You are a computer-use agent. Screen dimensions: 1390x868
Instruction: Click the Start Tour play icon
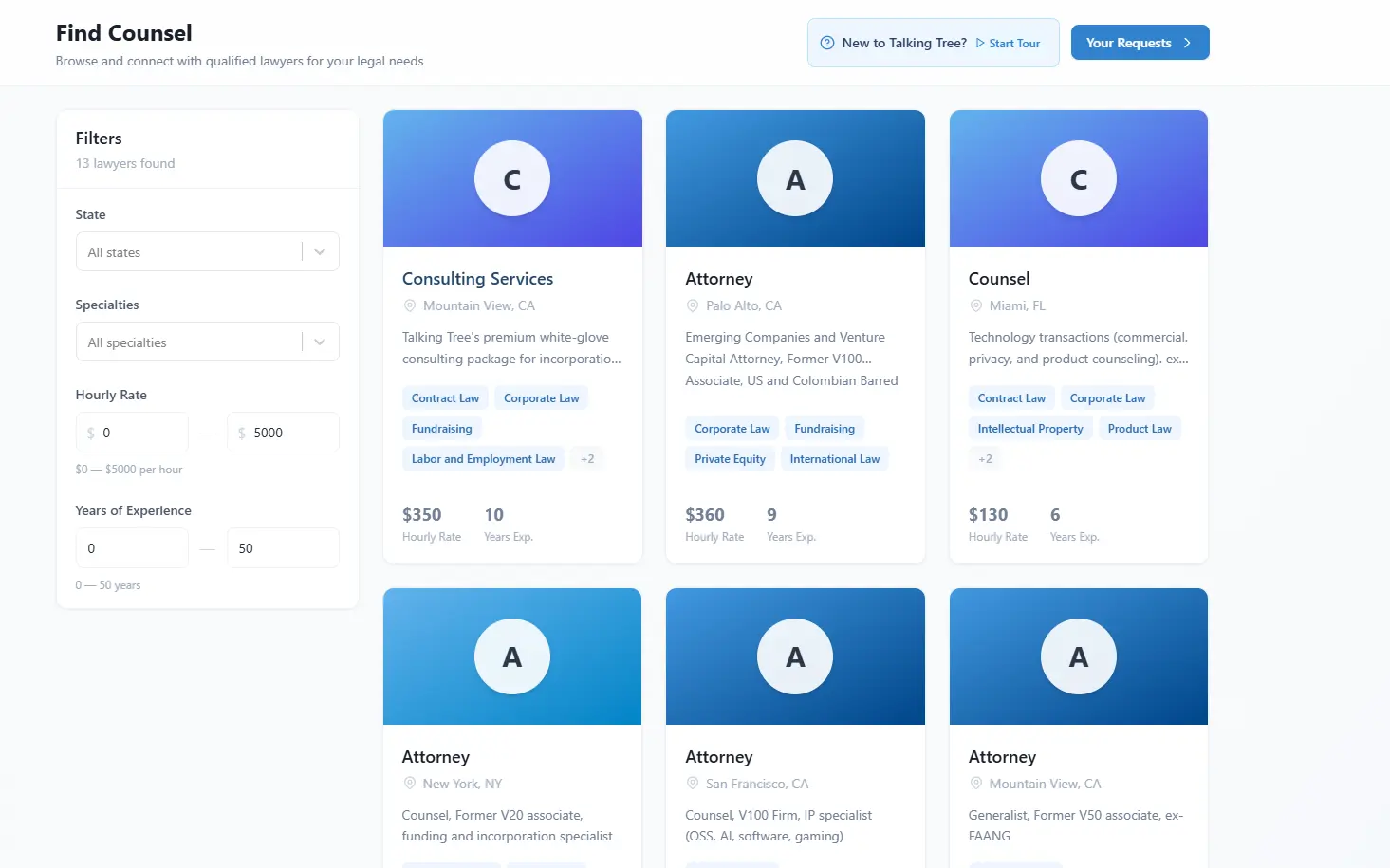980,43
